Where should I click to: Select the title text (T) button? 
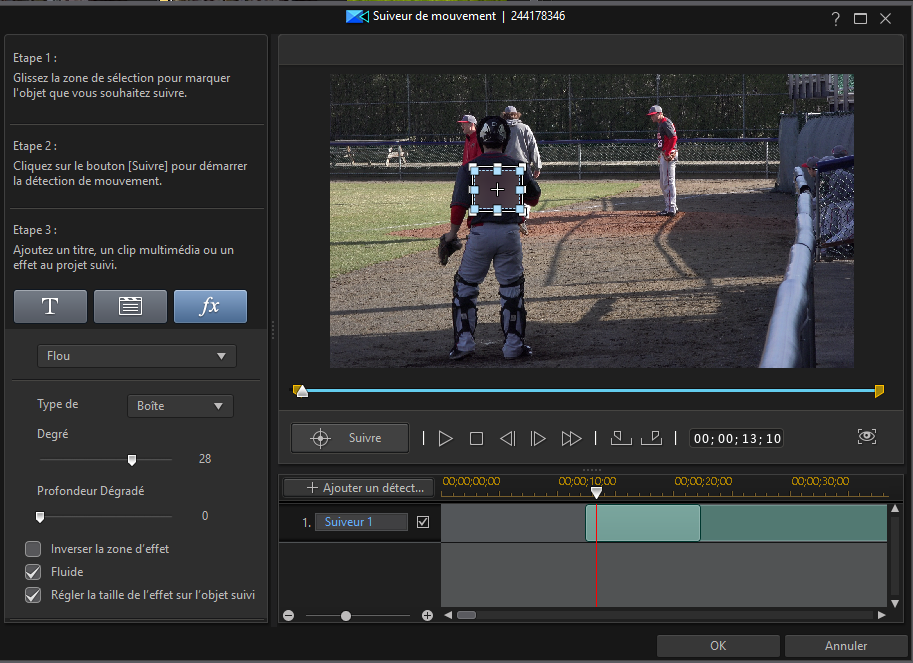pyautogui.click(x=50, y=307)
